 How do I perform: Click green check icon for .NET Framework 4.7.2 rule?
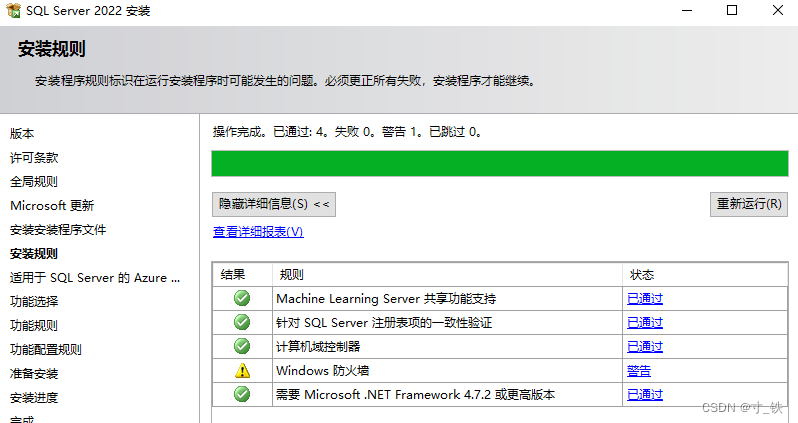coord(242,394)
